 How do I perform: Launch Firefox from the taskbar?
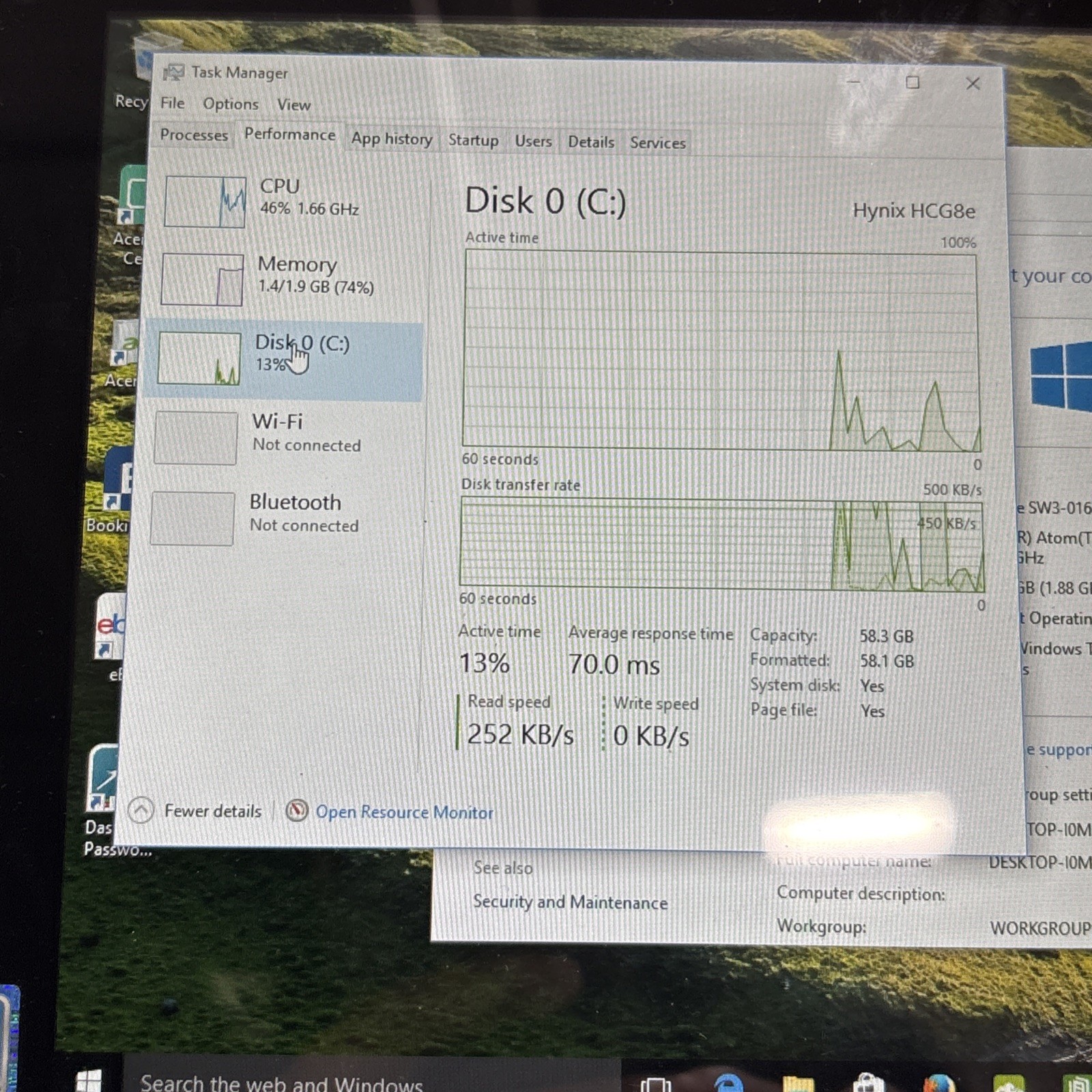pos(939,1083)
